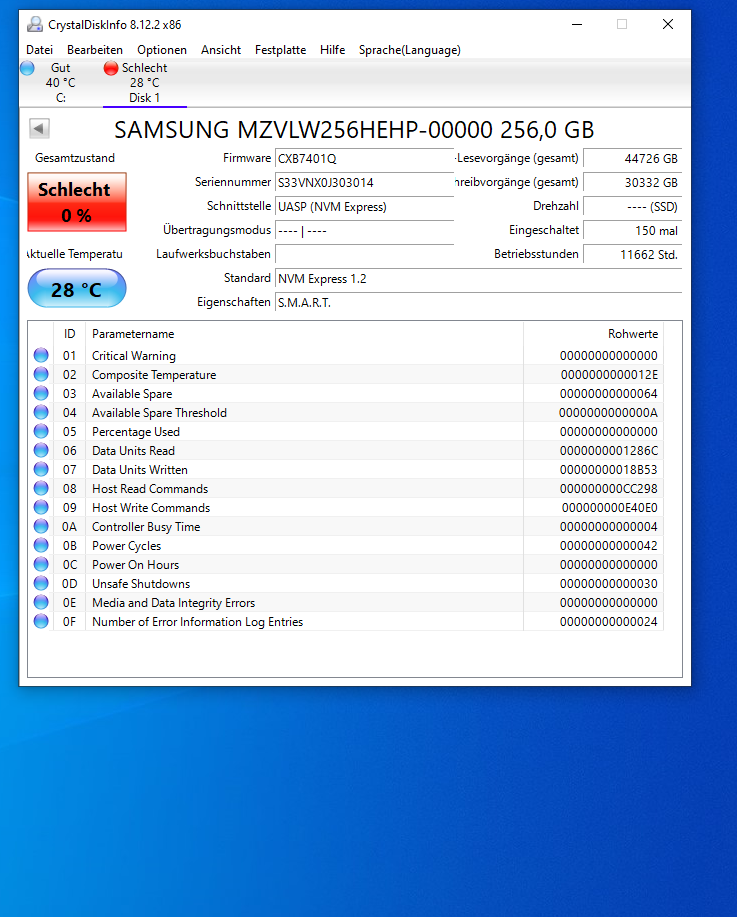Click the Schreibvorgänge value 30332 GB

point(633,182)
